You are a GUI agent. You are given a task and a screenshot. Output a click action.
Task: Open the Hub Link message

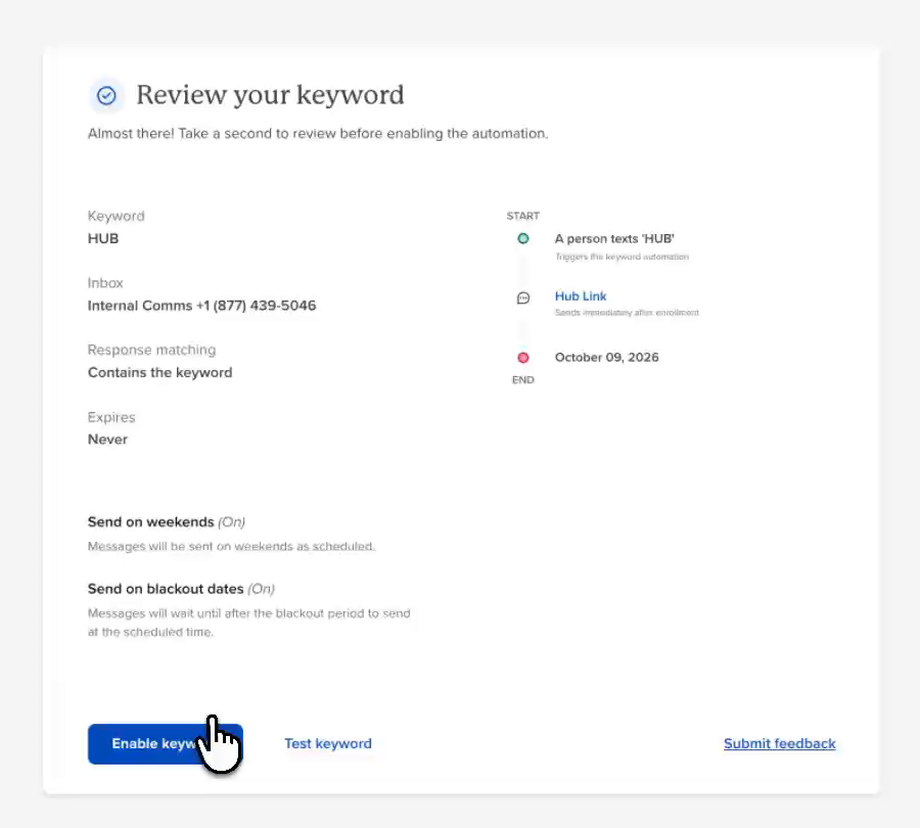pos(580,296)
